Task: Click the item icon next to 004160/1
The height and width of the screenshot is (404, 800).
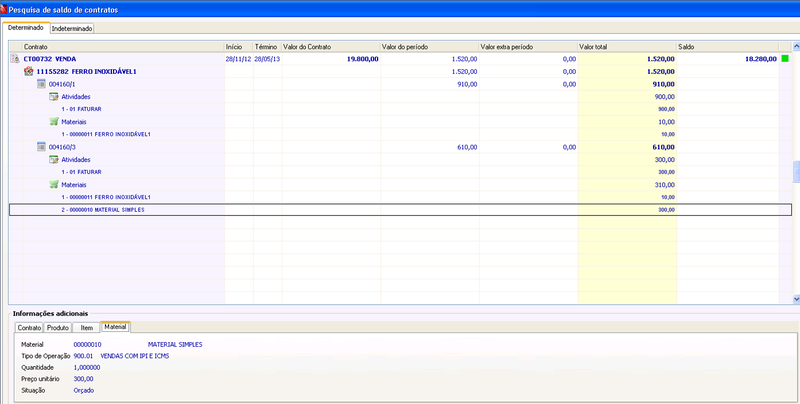Action: (x=42, y=84)
